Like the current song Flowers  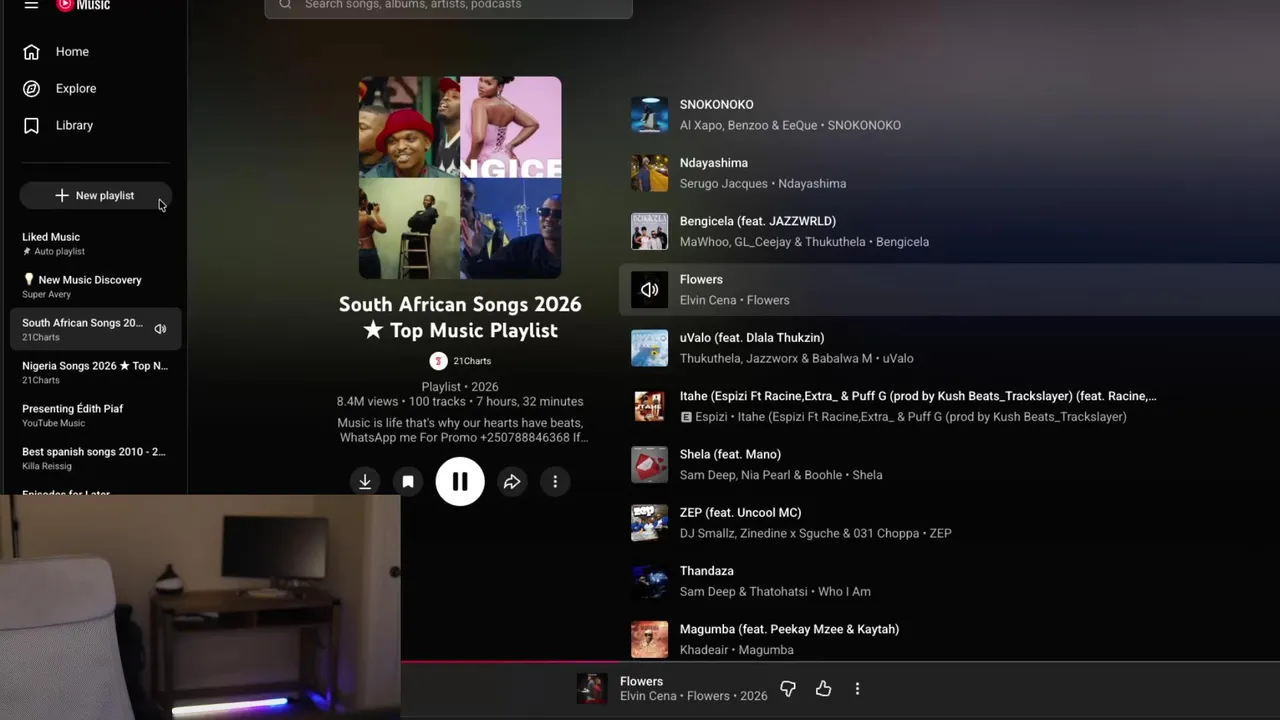tap(823, 689)
